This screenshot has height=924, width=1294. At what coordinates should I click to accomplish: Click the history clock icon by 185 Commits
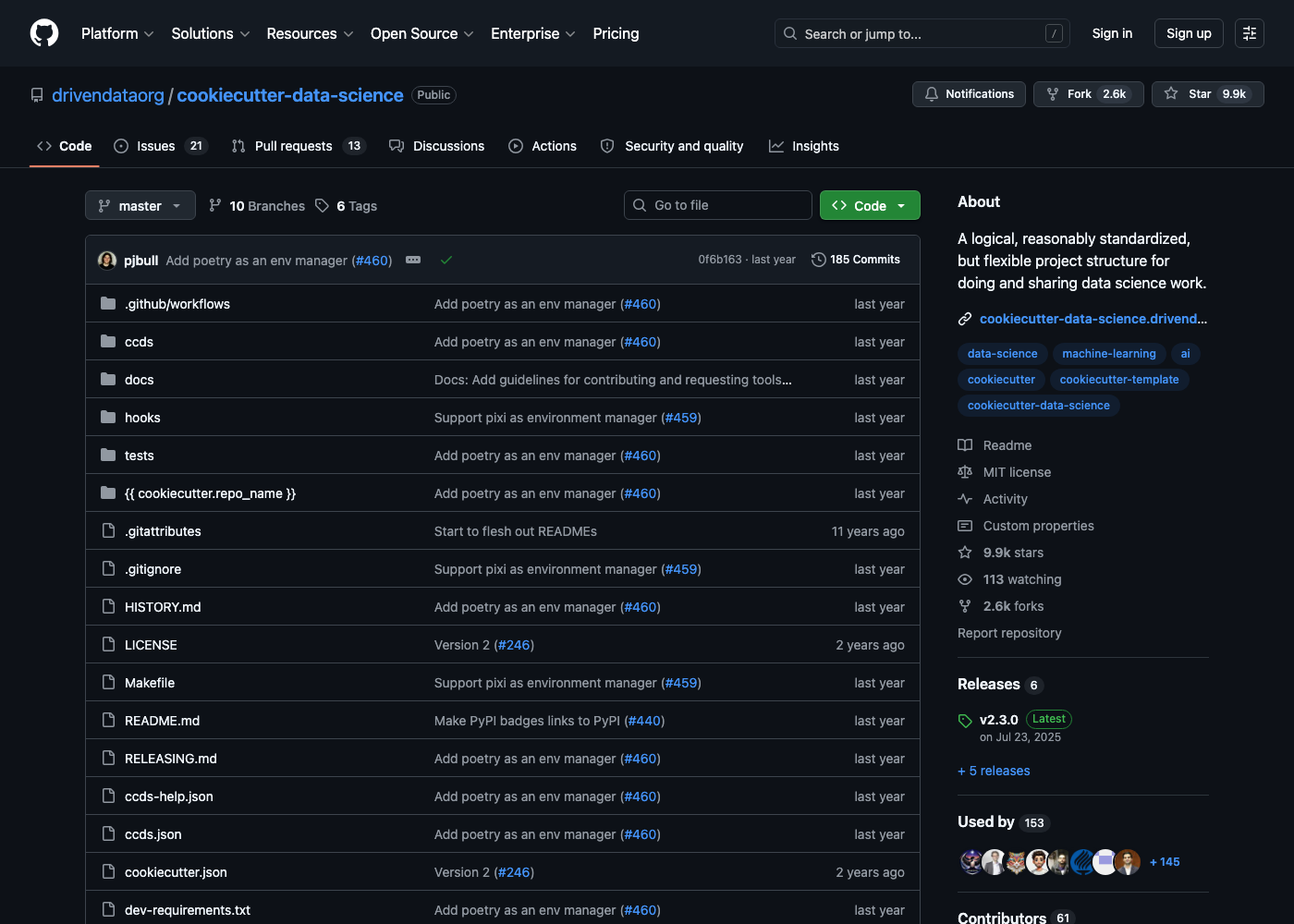tap(818, 260)
